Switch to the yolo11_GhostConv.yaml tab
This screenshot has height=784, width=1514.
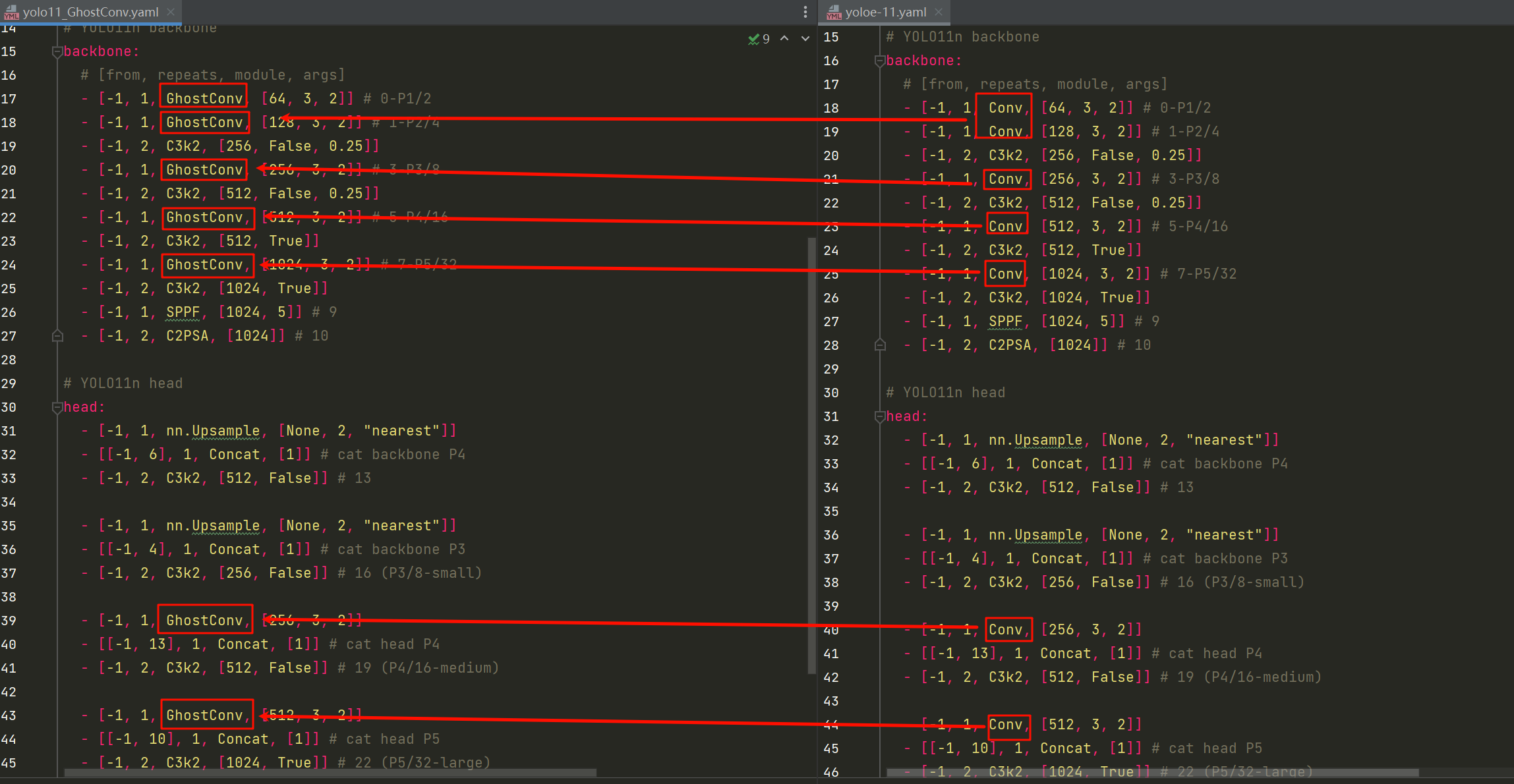point(90,12)
